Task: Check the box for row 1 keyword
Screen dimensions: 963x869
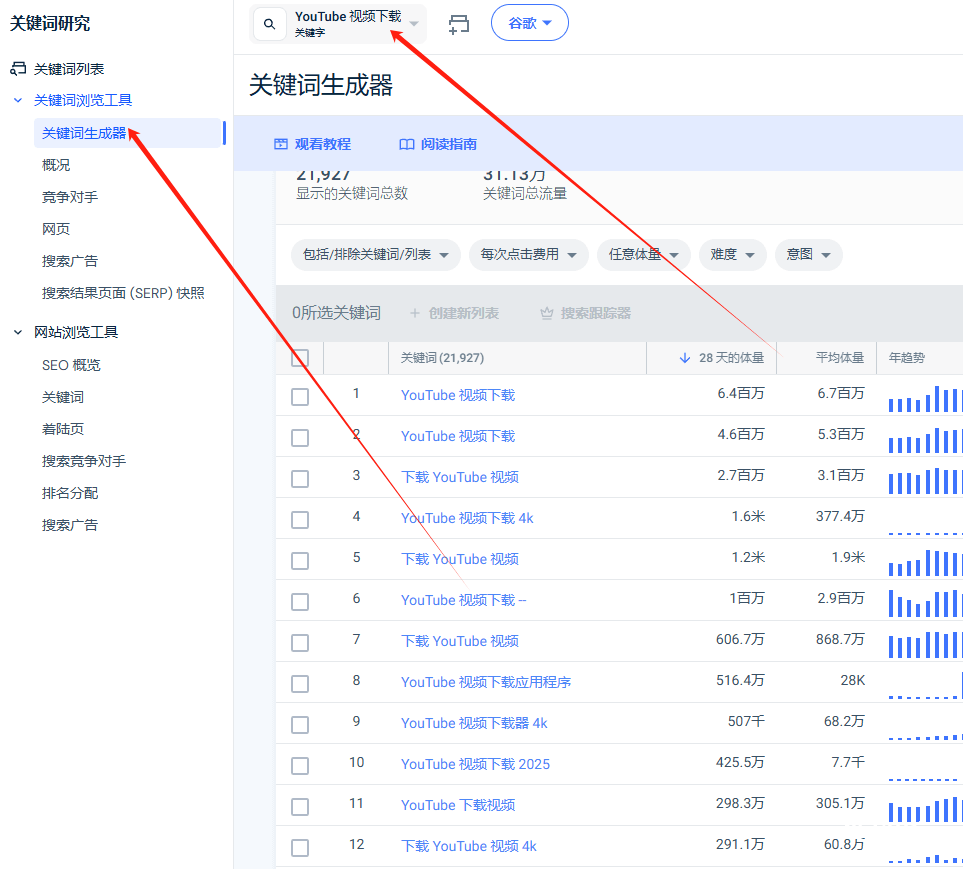Action: [x=300, y=397]
